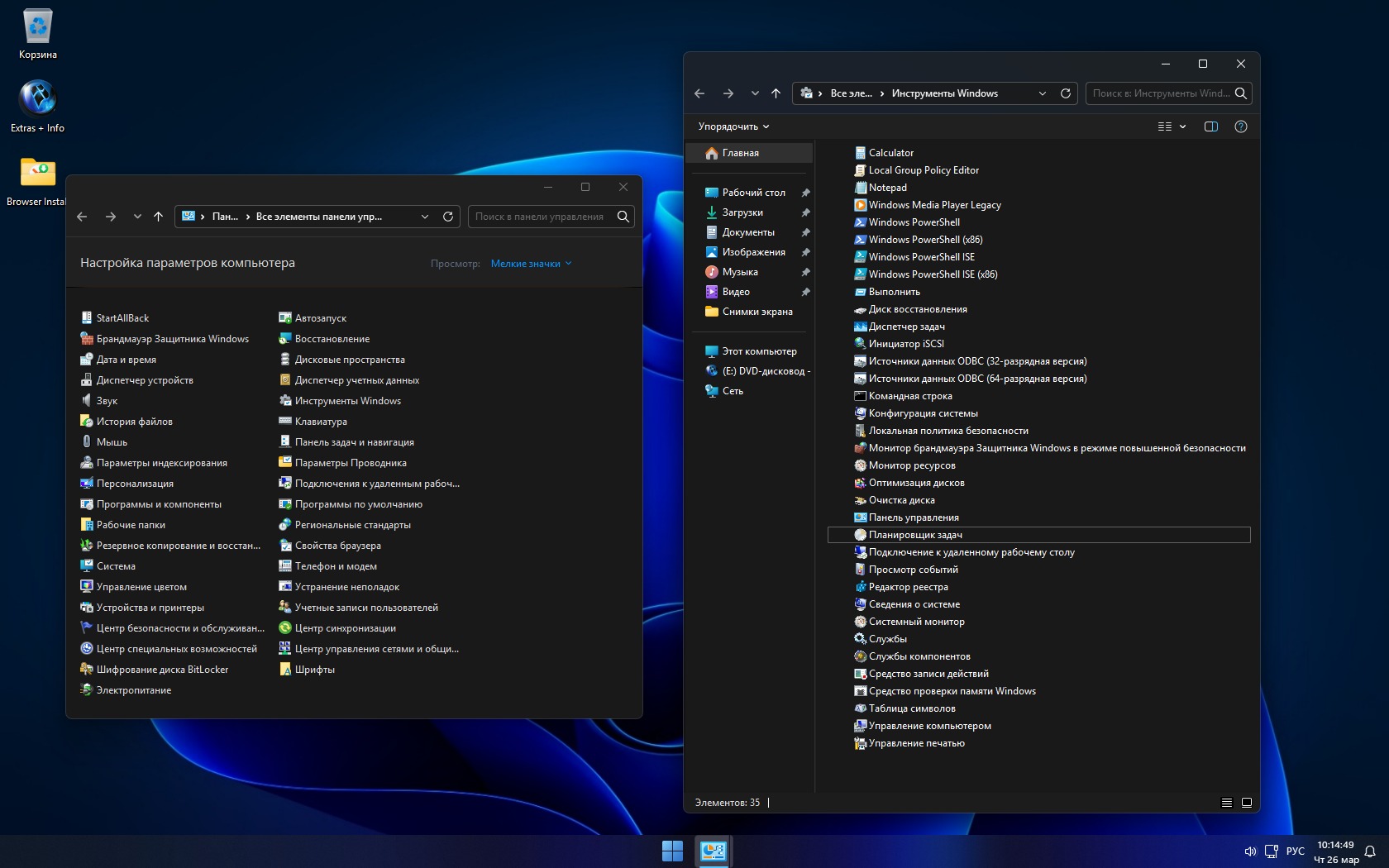1389x868 pixels.
Task: Toggle the preview pane button in toolbar
Action: [1210, 126]
